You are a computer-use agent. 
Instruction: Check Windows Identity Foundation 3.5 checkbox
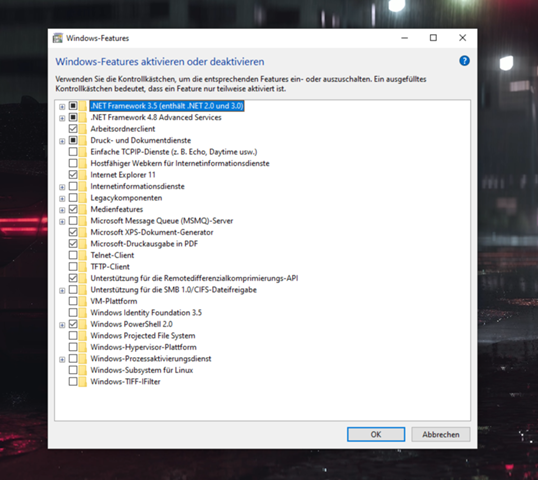click(x=73, y=313)
